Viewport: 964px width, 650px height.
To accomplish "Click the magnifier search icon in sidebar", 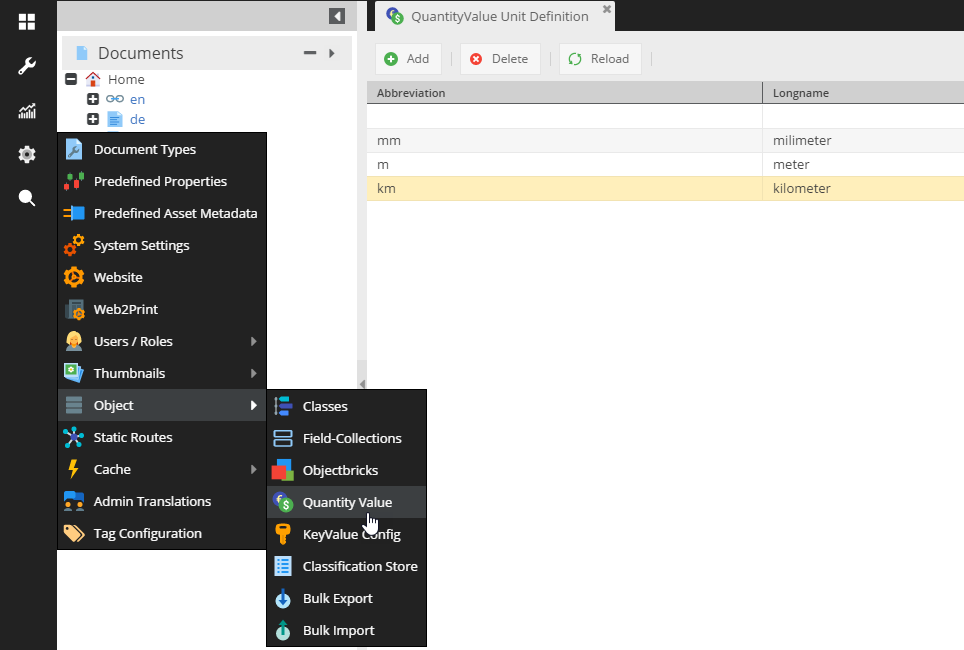I will click(27, 198).
